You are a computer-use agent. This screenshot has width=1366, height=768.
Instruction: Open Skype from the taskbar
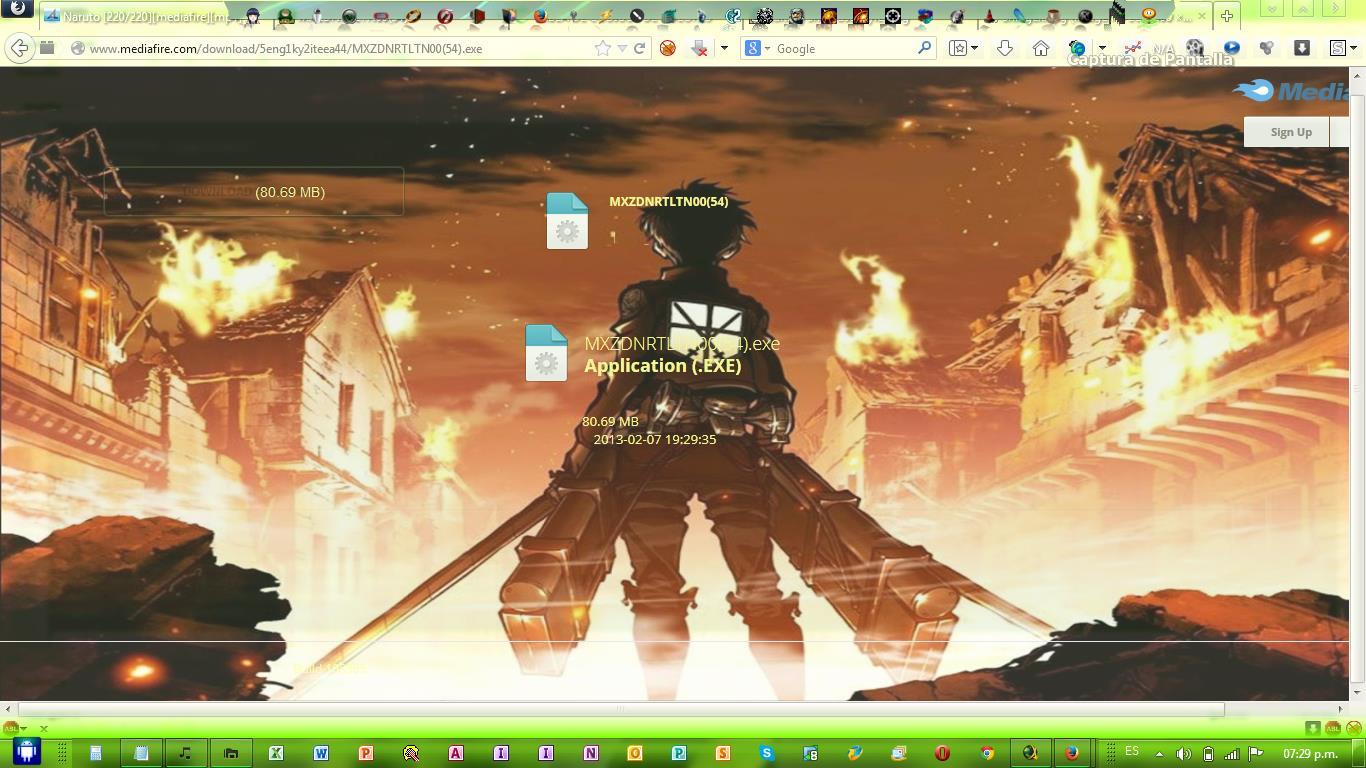767,753
